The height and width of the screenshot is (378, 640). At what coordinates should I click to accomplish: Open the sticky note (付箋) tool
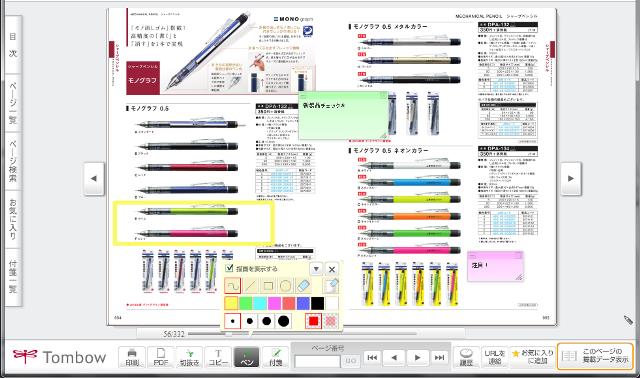[x=276, y=357]
